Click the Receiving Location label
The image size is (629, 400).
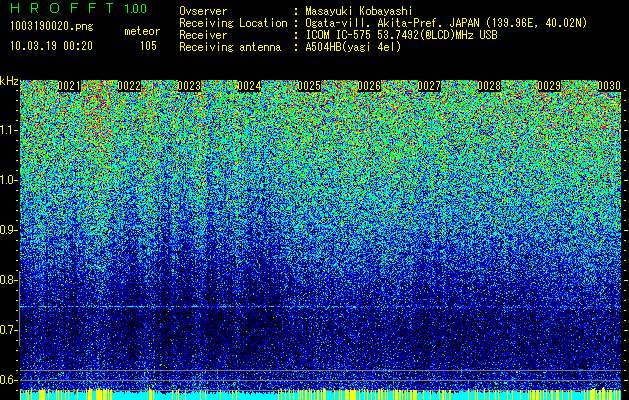[233, 23]
